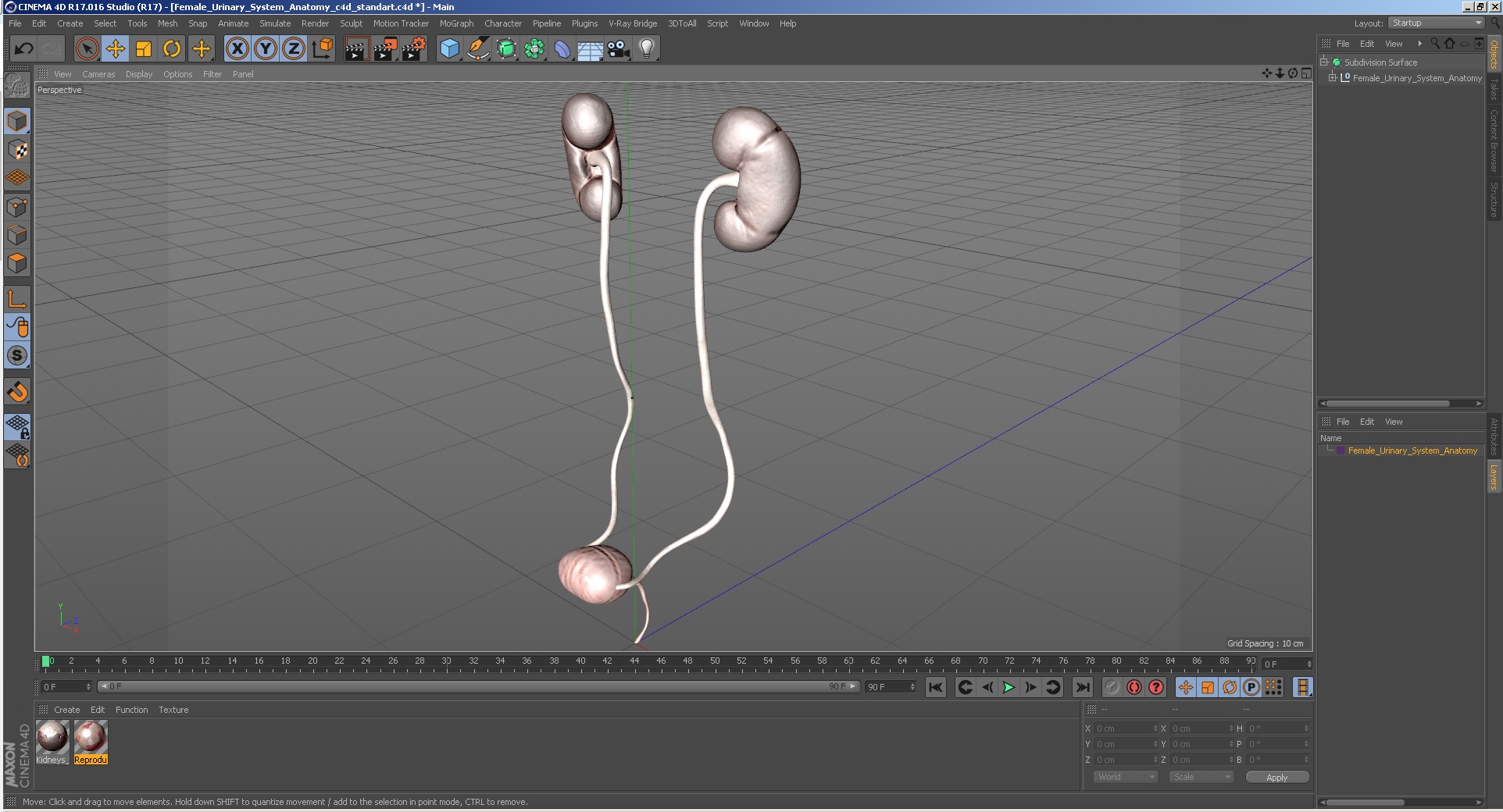This screenshot has height=812, width=1503.
Task: Select the Rotate tool
Action: pyautogui.click(x=172, y=49)
